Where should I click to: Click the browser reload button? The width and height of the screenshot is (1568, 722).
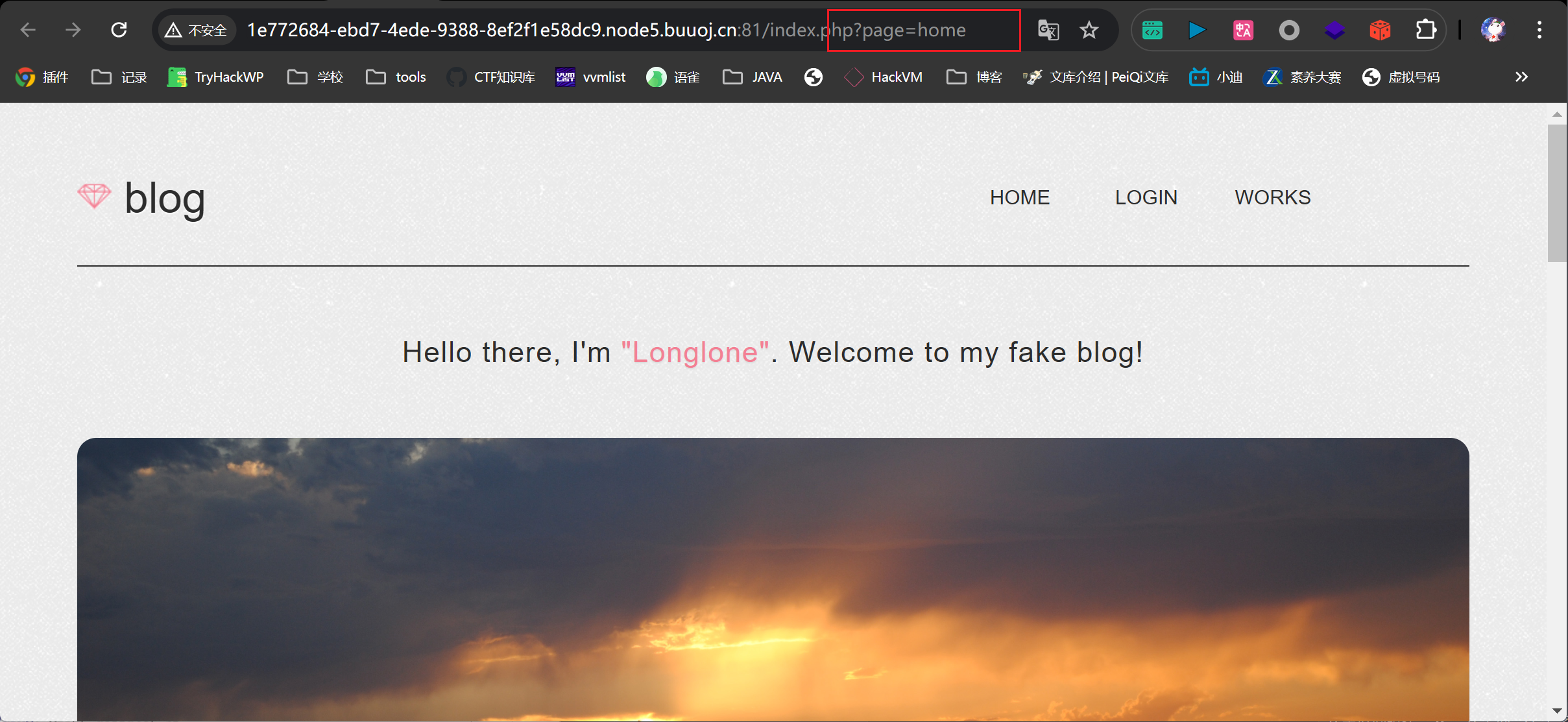click(x=119, y=30)
